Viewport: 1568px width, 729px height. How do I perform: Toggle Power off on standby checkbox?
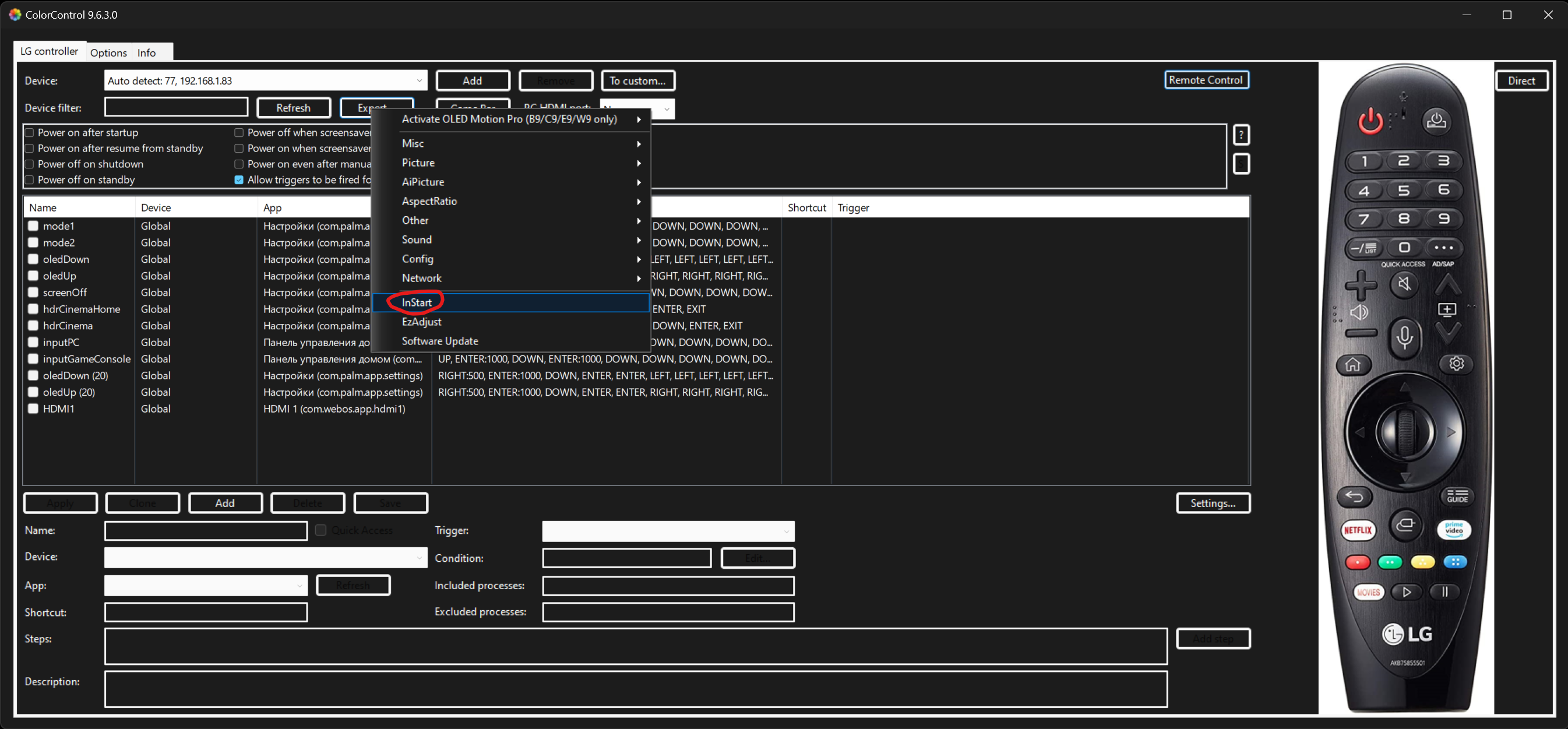(29, 180)
